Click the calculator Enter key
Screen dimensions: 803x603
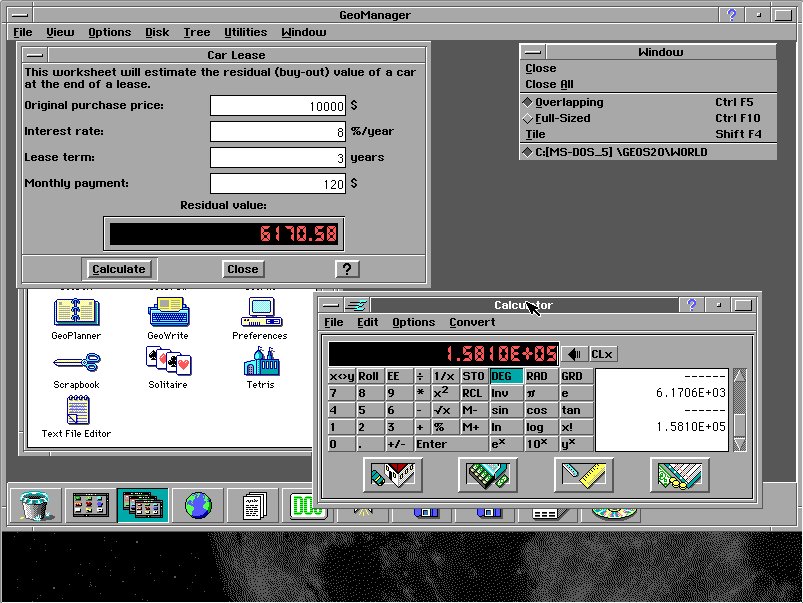click(x=451, y=444)
